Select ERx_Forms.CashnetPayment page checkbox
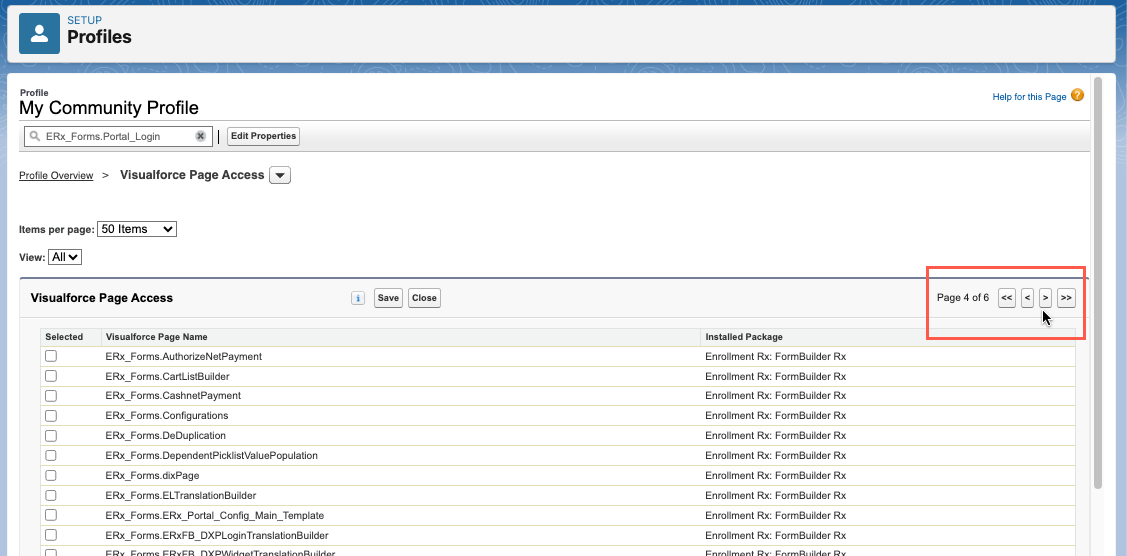The width and height of the screenshot is (1127, 556). click(x=51, y=396)
